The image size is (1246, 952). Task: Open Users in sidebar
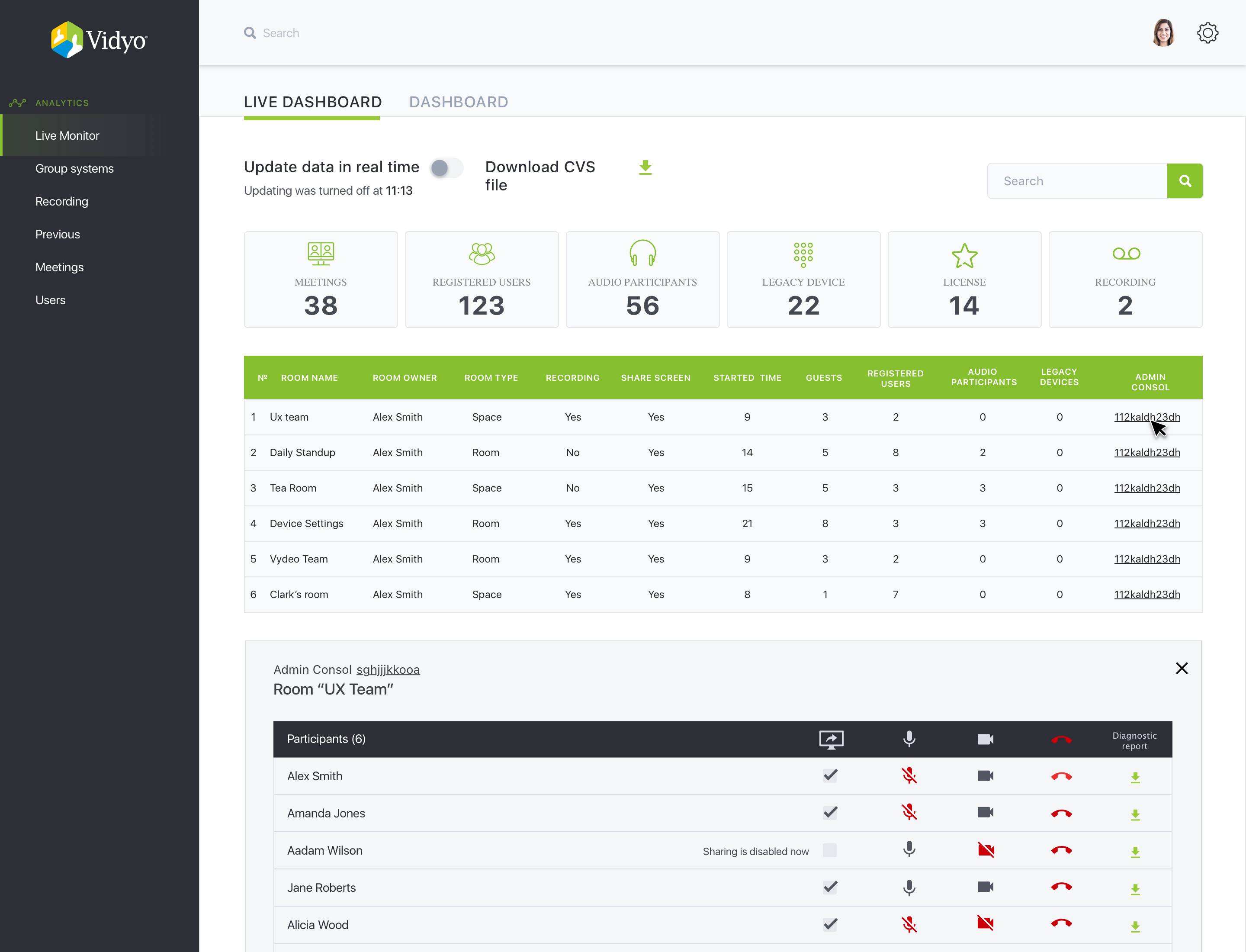[50, 300]
